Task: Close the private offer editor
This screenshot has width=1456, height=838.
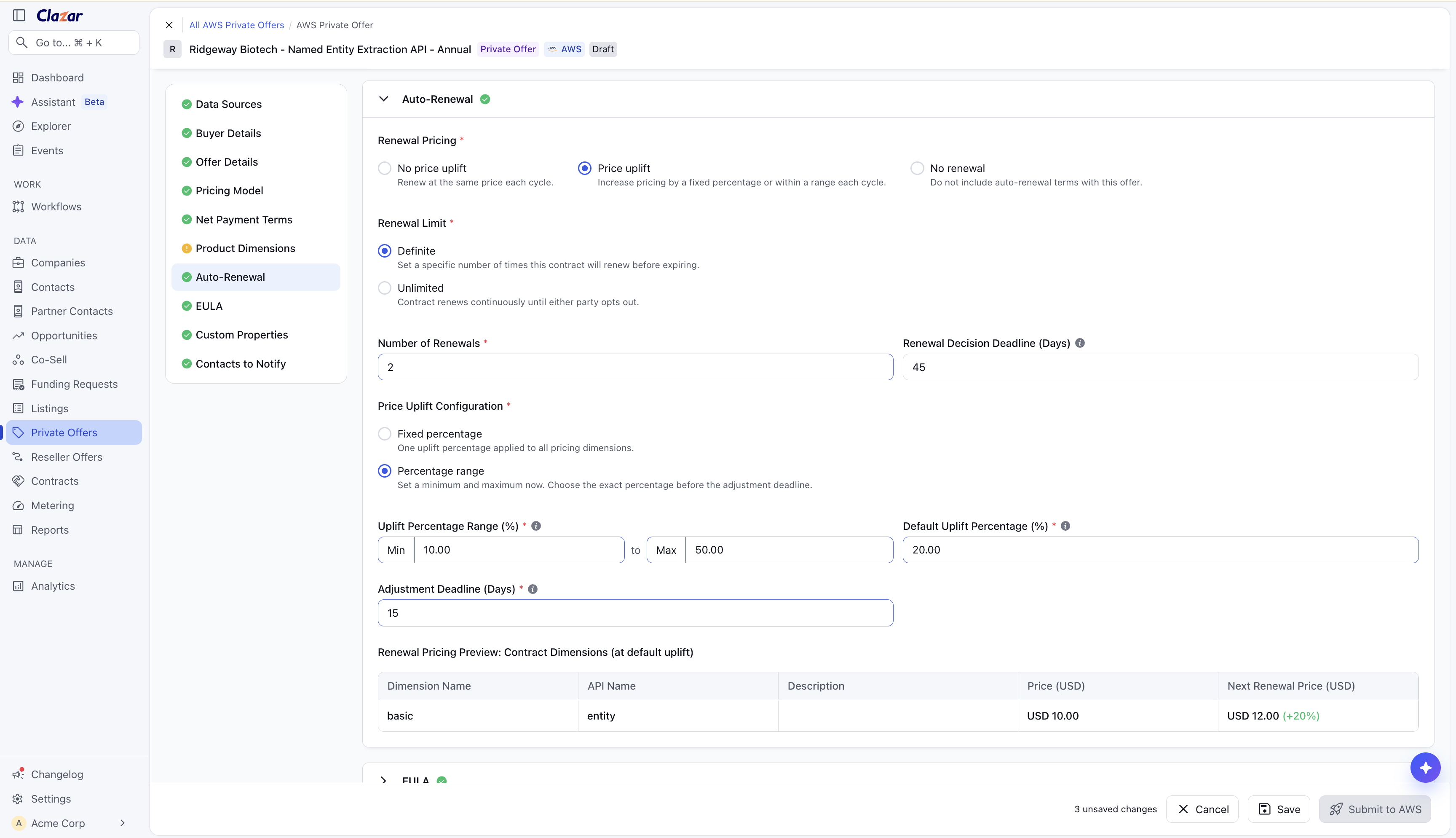Action: coord(169,25)
